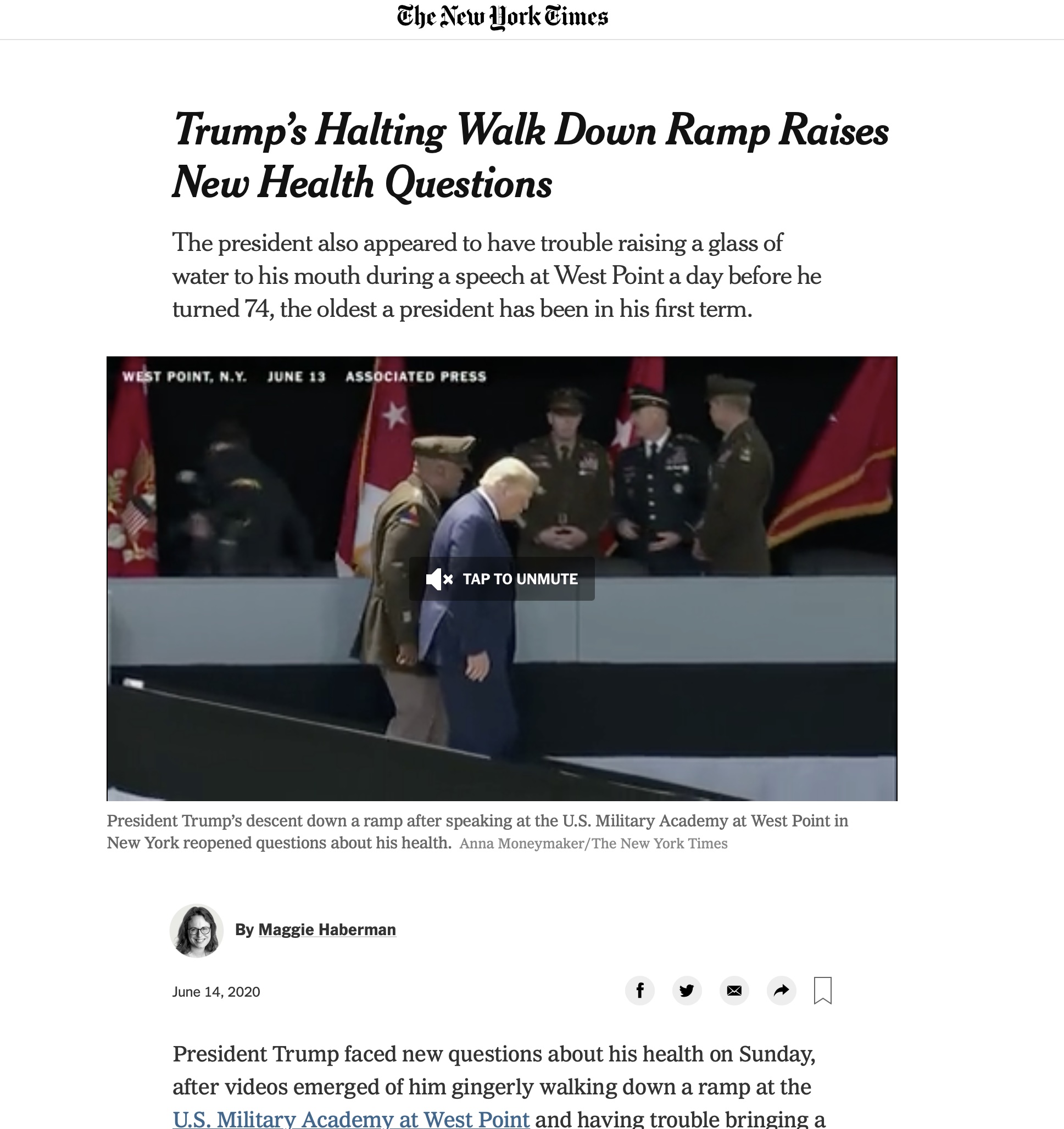The image size is (1064, 1129).
Task: Send the article by email icon
Action: click(x=734, y=991)
